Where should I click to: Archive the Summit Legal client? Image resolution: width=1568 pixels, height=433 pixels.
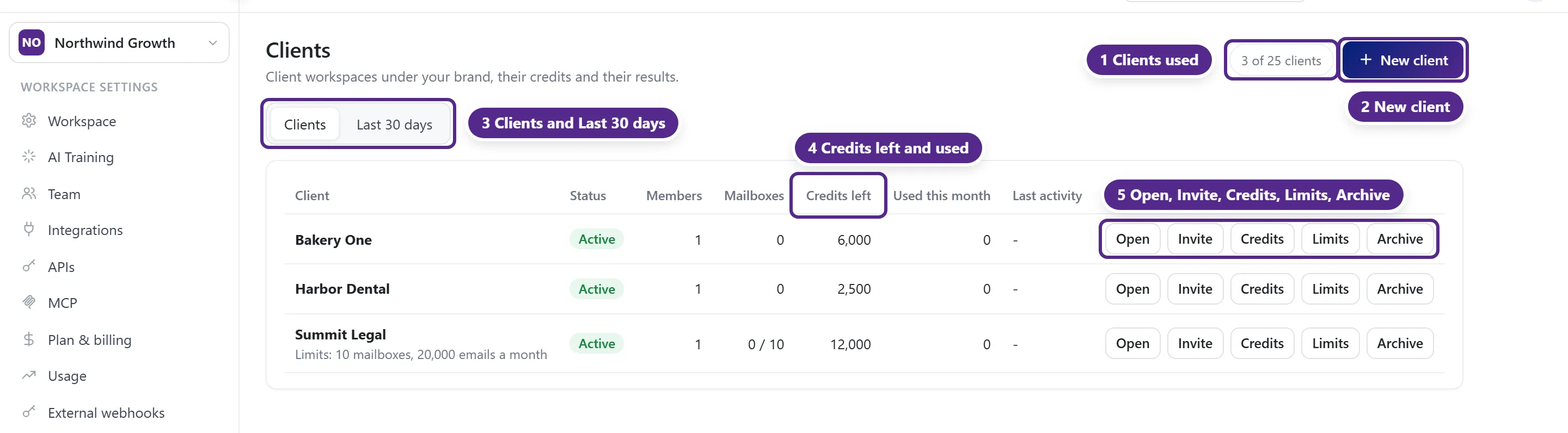pyautogui.click(x=1399, y=343)
